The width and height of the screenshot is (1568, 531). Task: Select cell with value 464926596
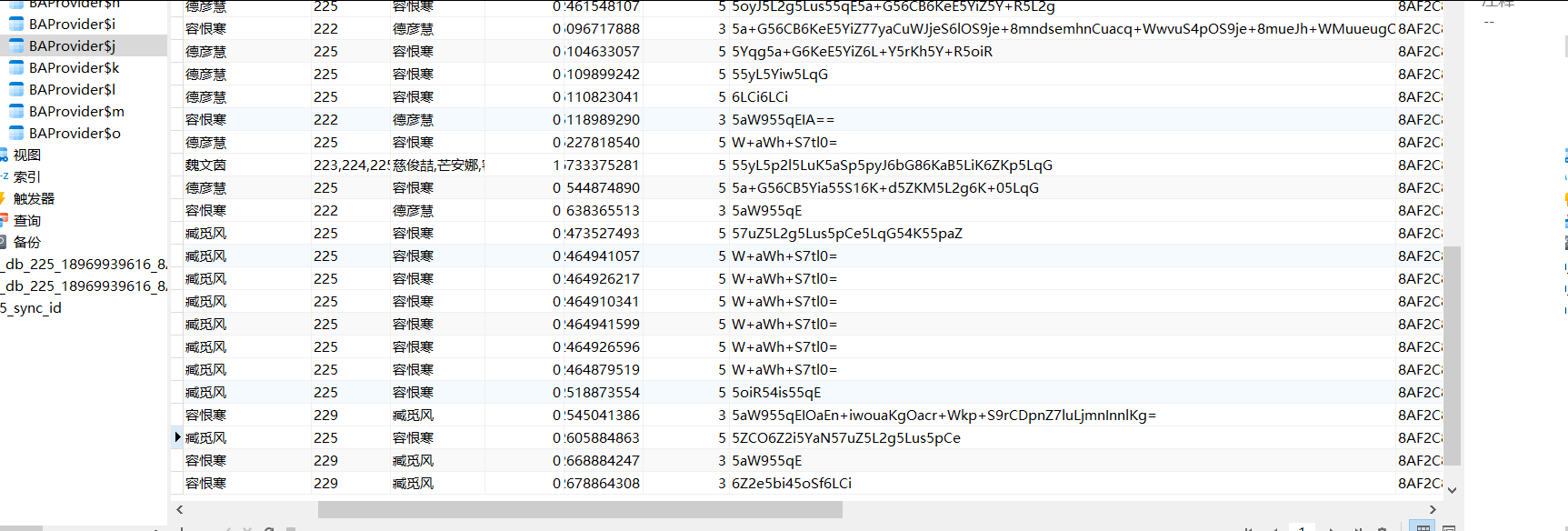coord(603,347)
